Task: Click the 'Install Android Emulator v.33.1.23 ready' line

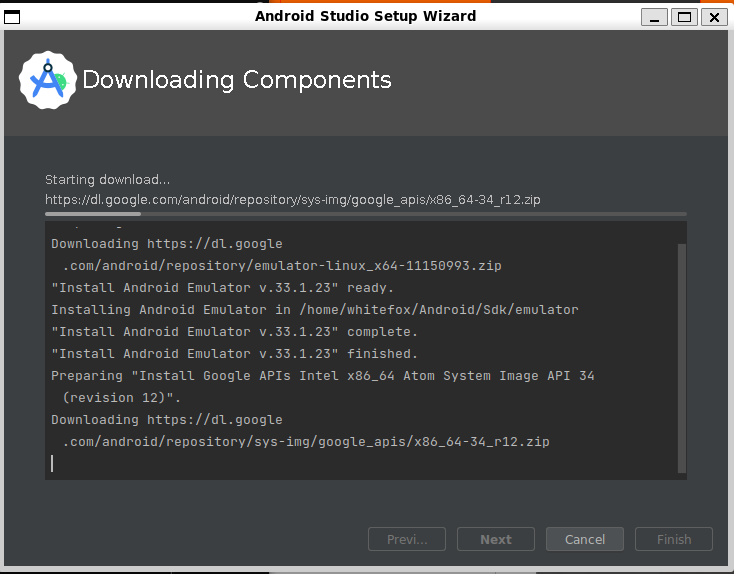Action: pos(222,288)
